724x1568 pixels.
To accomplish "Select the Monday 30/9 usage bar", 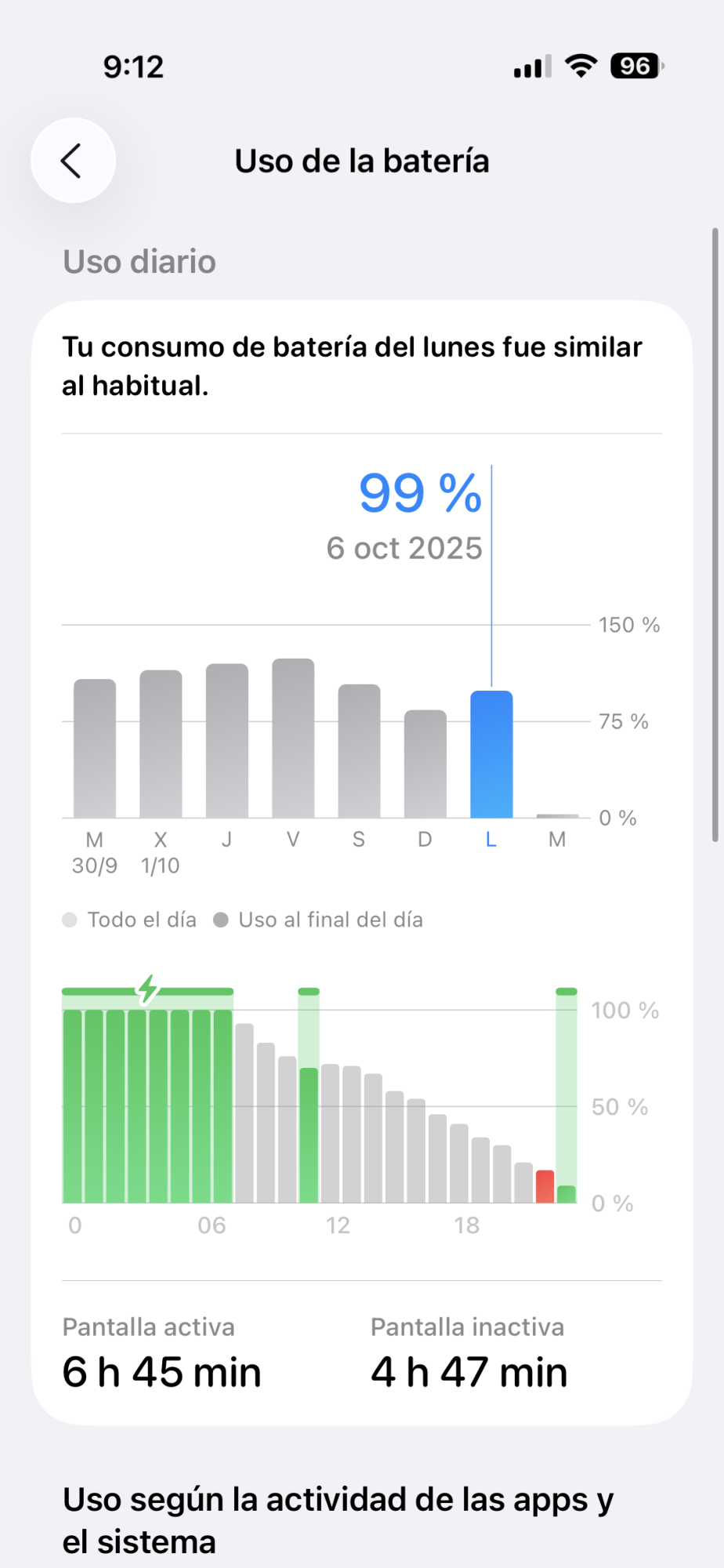I will 95,749.
